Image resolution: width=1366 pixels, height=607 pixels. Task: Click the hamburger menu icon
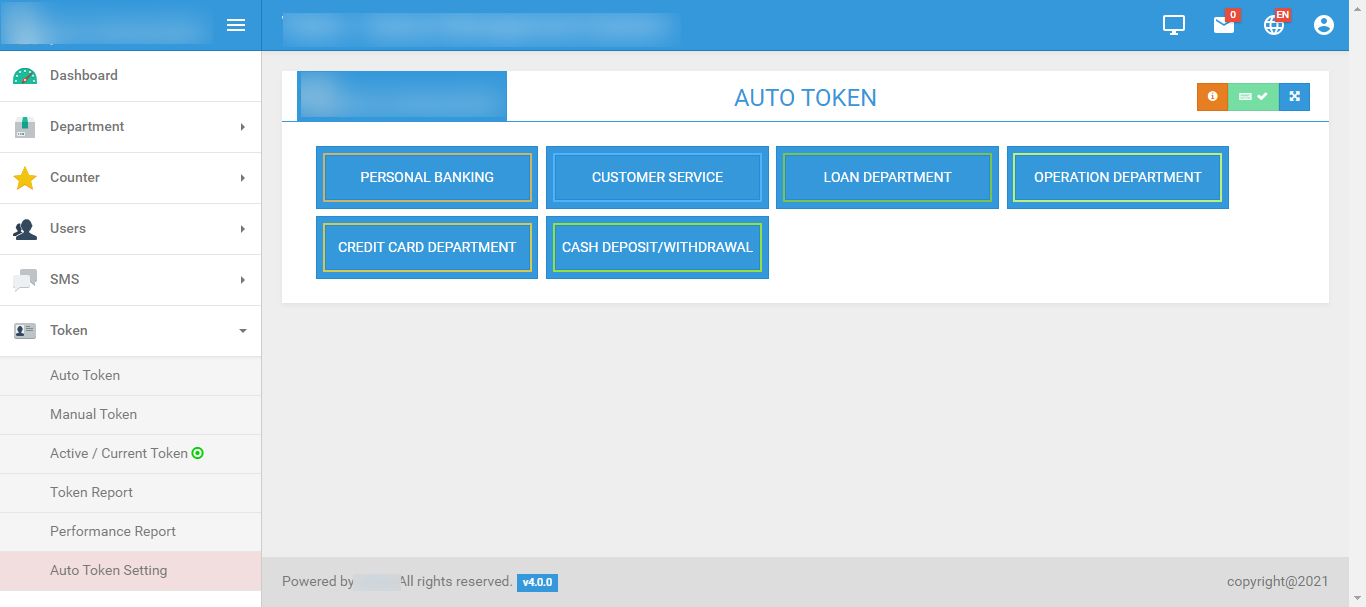click(x=236, y=25)
